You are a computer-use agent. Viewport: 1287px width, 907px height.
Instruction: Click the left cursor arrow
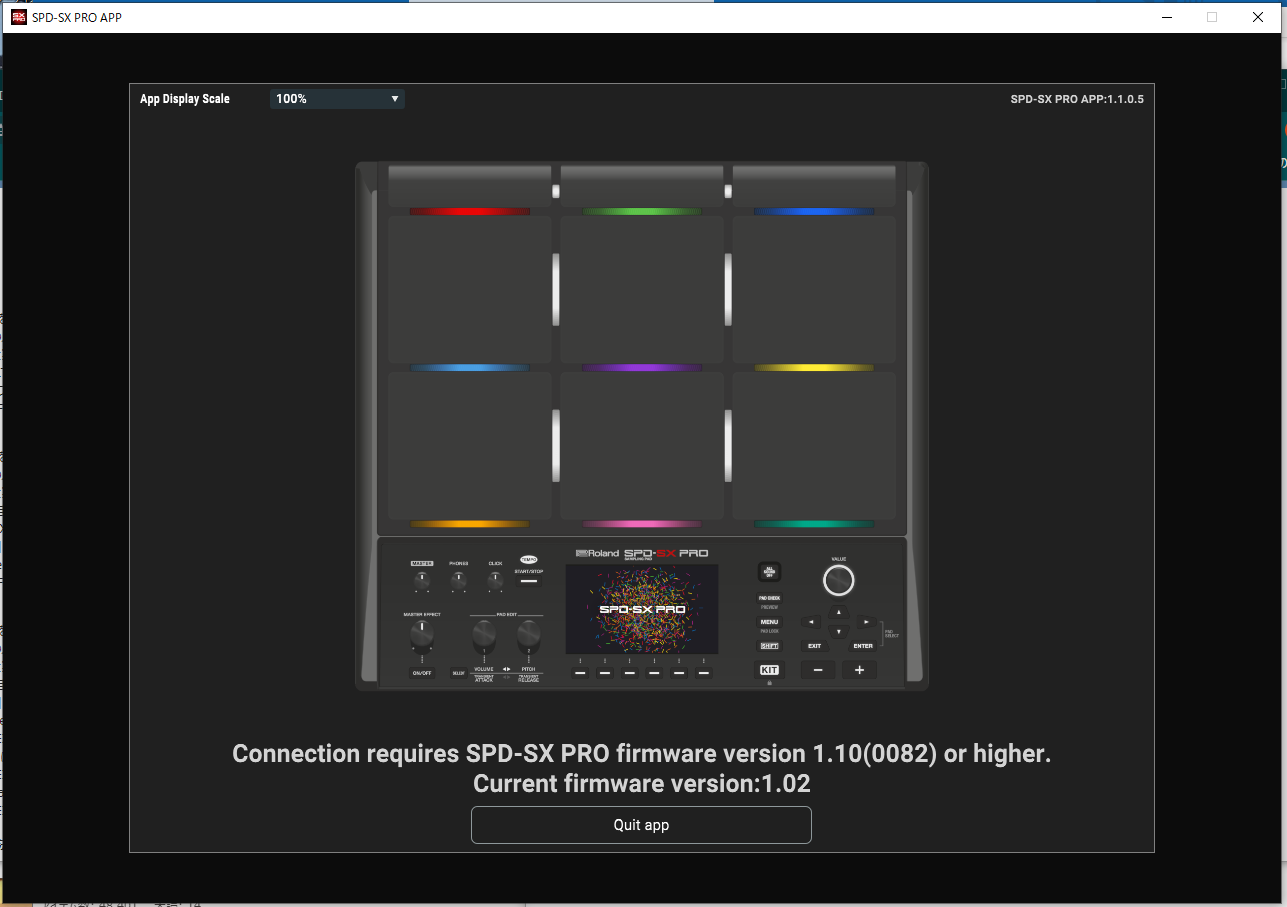pos(811,621)
